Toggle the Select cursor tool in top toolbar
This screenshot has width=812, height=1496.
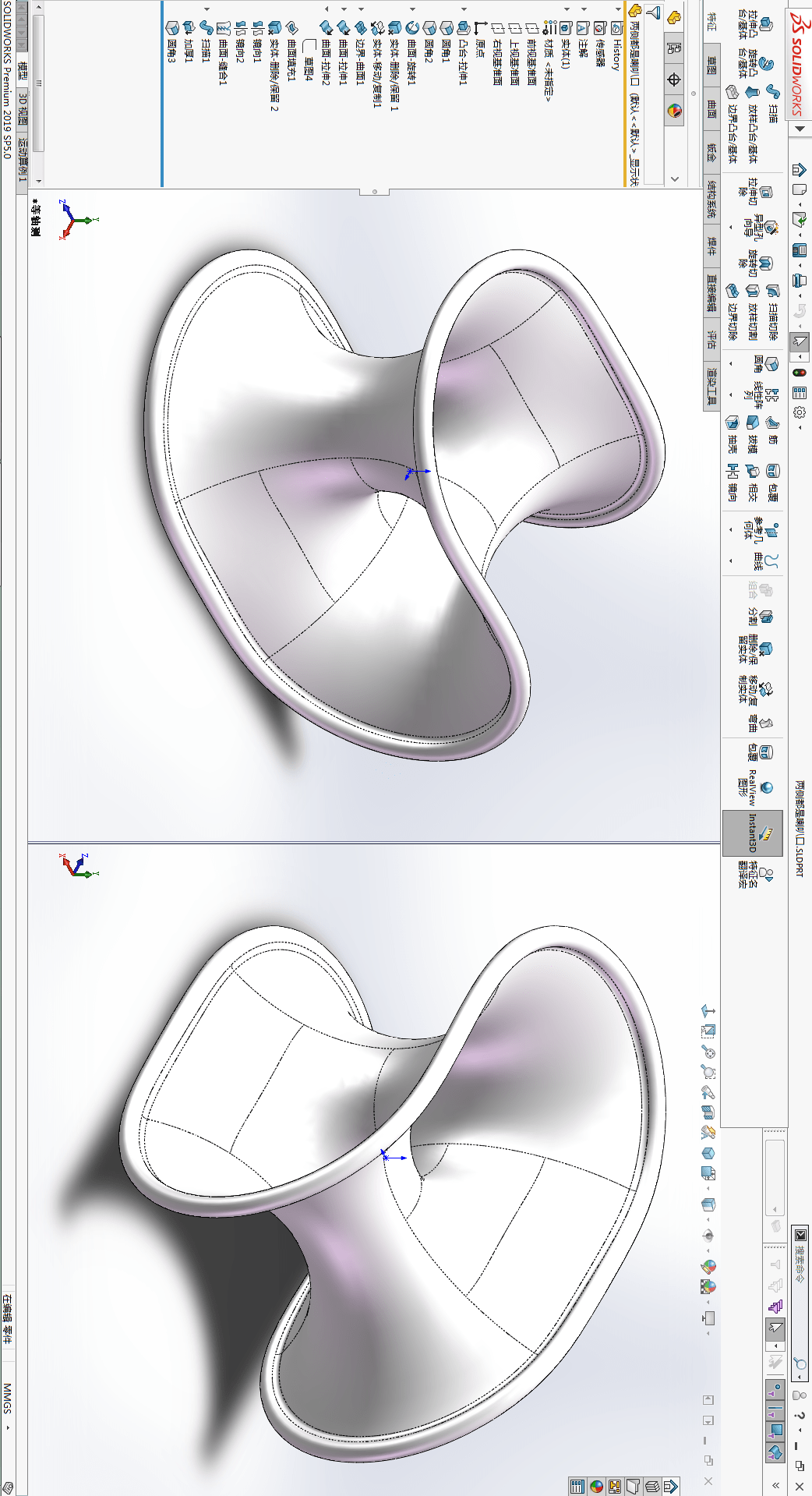[x=799, y=341]
